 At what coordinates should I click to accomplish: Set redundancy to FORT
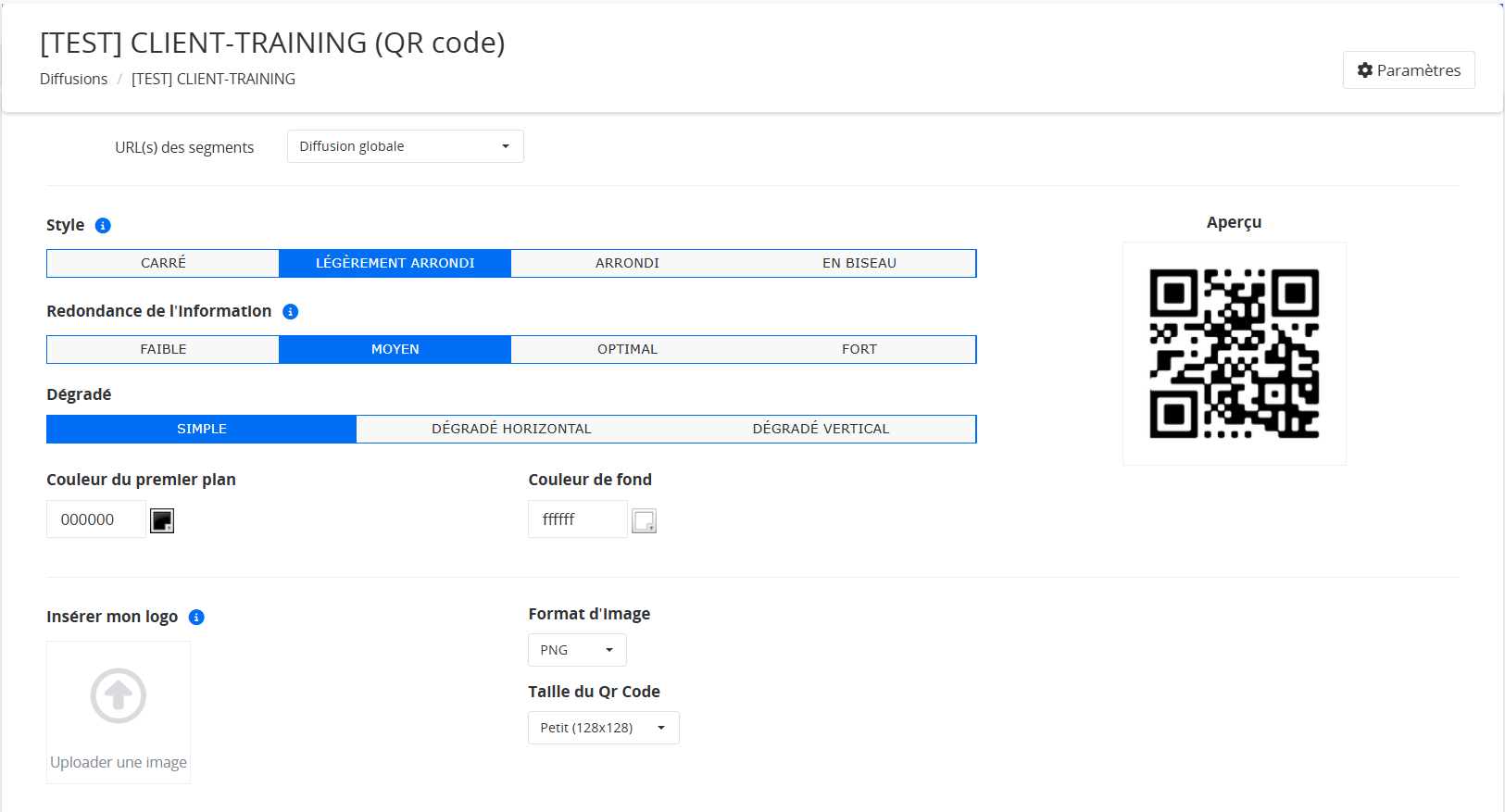(x=859, y=349)
